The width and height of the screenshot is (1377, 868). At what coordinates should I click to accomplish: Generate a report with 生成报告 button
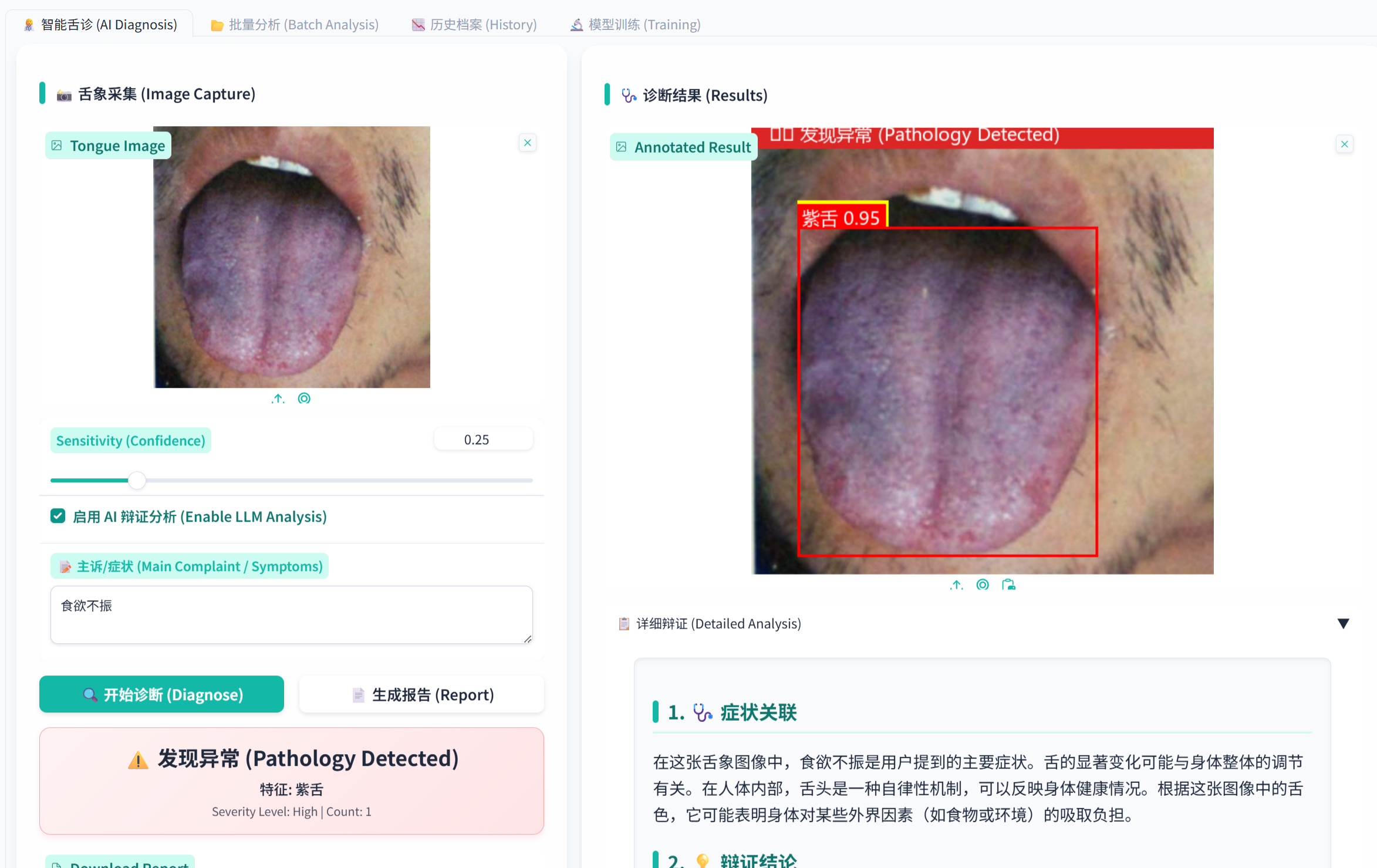coord(421,694)
